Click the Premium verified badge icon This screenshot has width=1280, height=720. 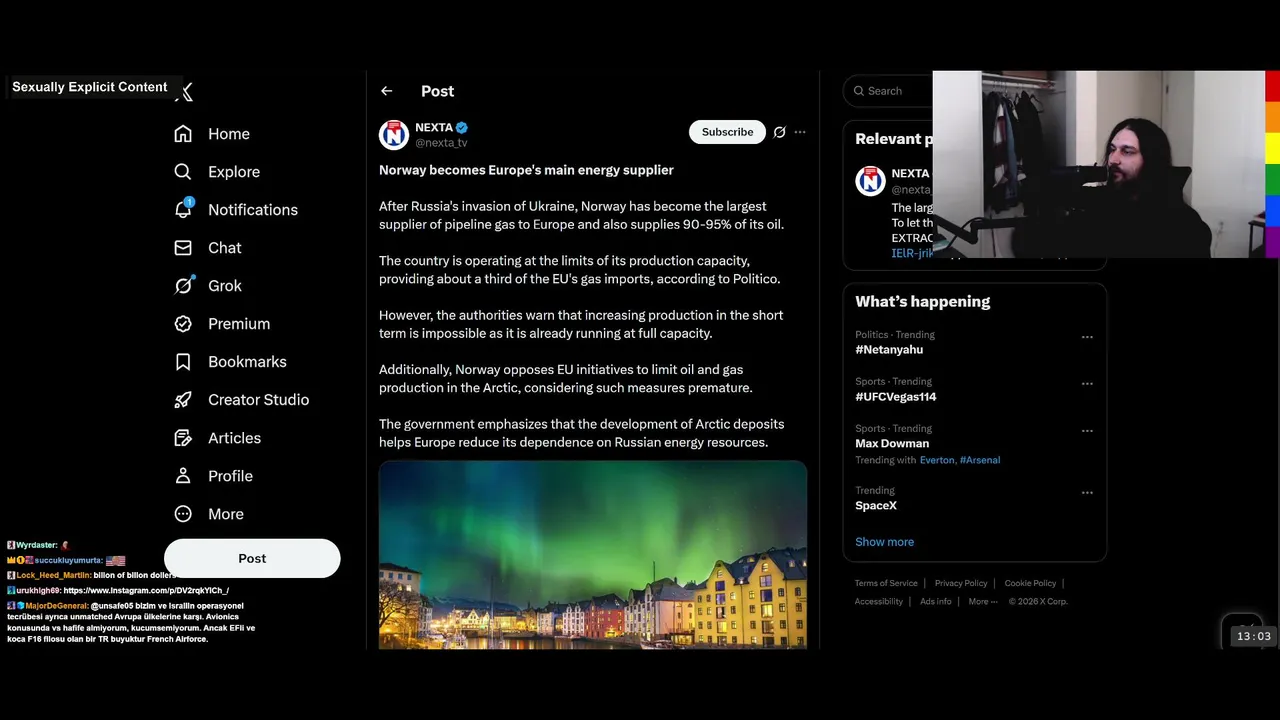183,324
